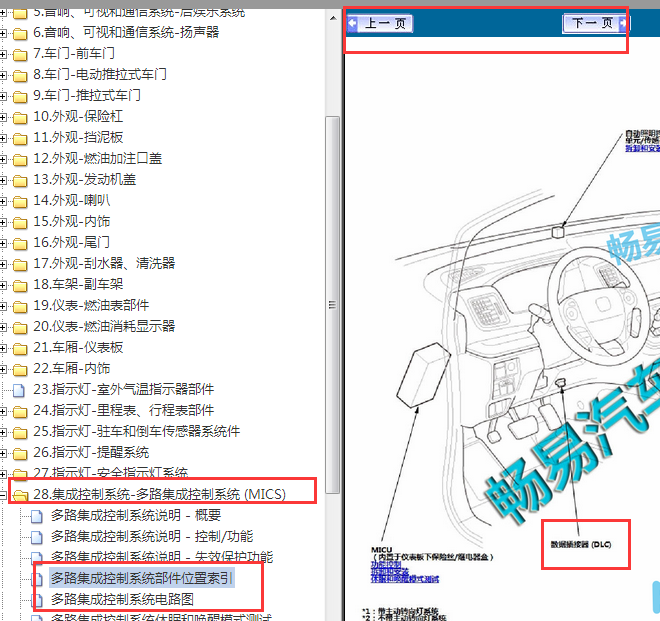Screen dimensions: 660x621
Task: Expand the 15.外观-内饰 node
Action: click(3, 222)
